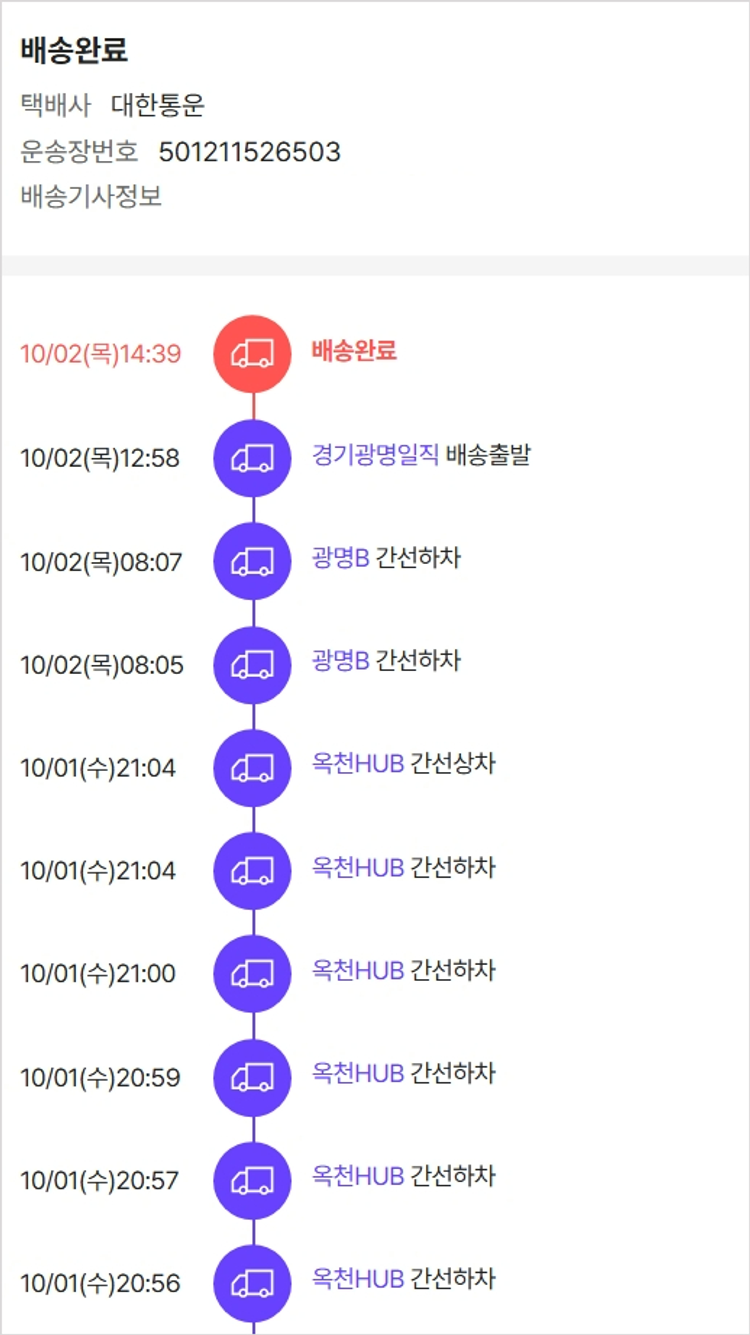Image resolution: width=750 pixels, height=1335 pixels.
Task: Click the truck icon at 10/01 20:56
Action: [x=253, y=1283]
